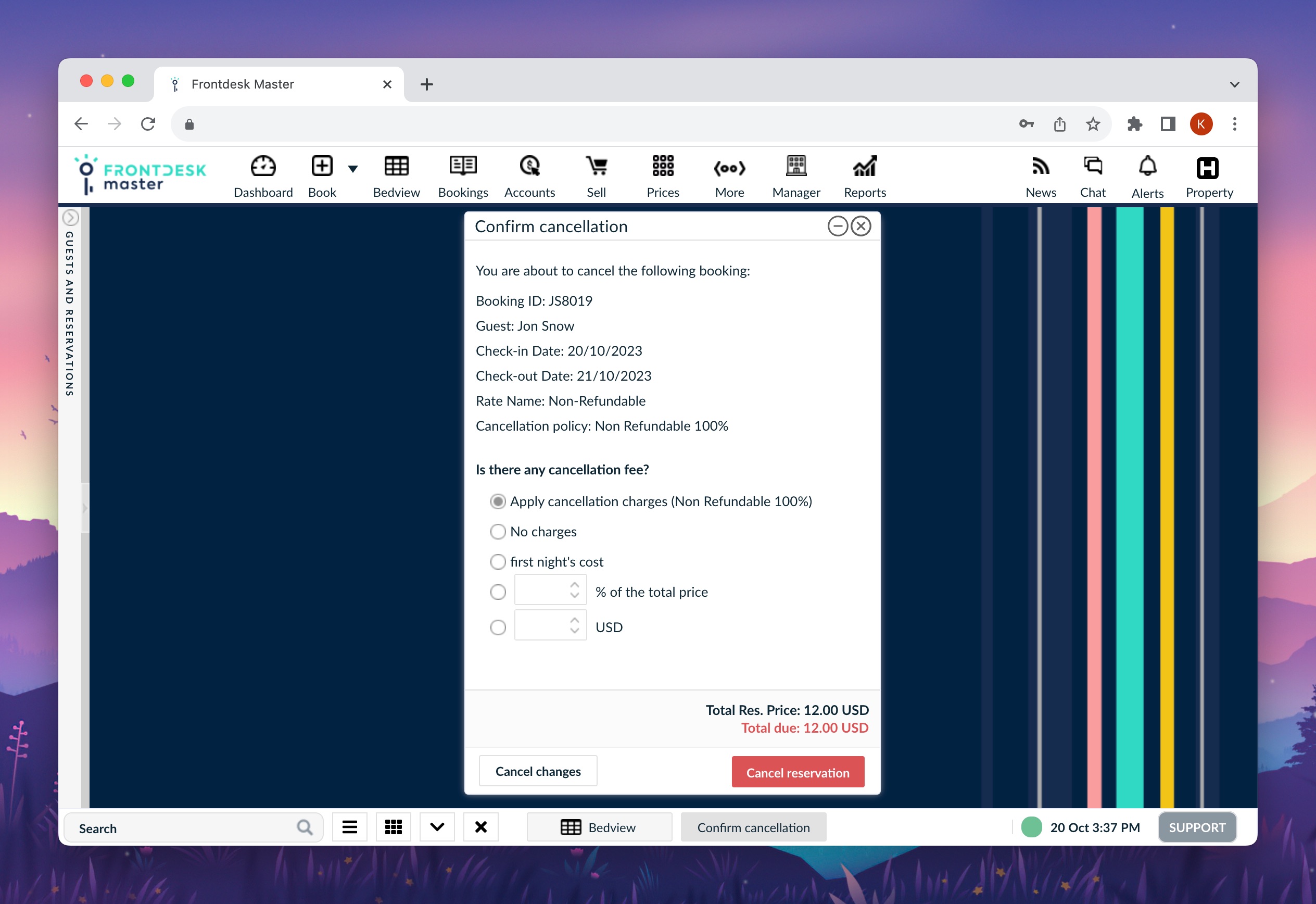The image size is (1316, 904).
Task: Open Bedview from the top navigation
Action: pyautogui.click(x=396, y=177)
